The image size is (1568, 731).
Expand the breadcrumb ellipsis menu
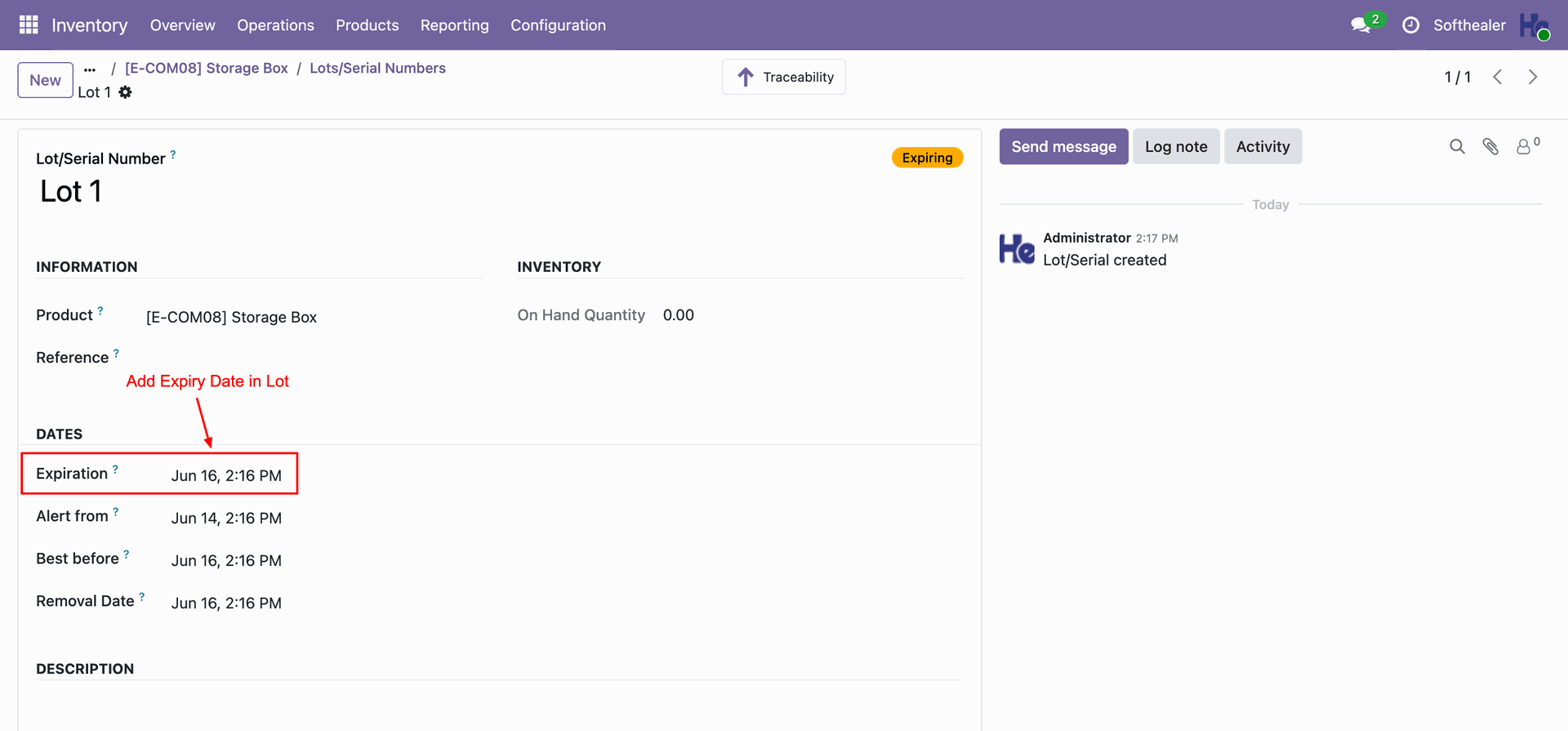[x=90, y=69]
